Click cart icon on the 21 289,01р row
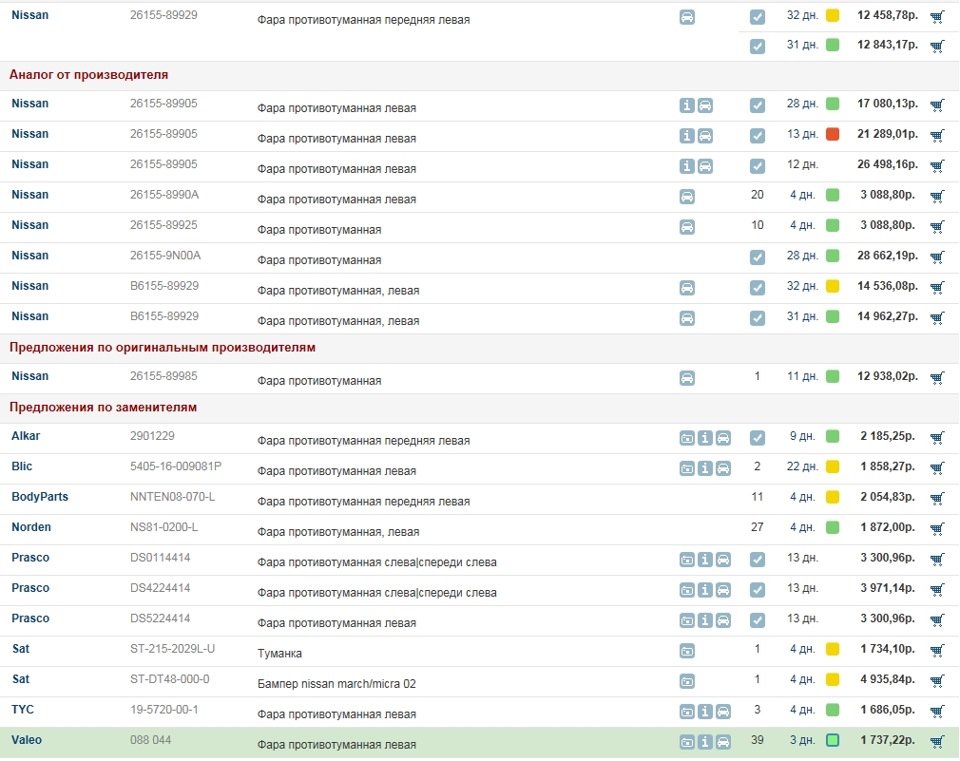Screen dimensions: 960x761 pos(937,135)
